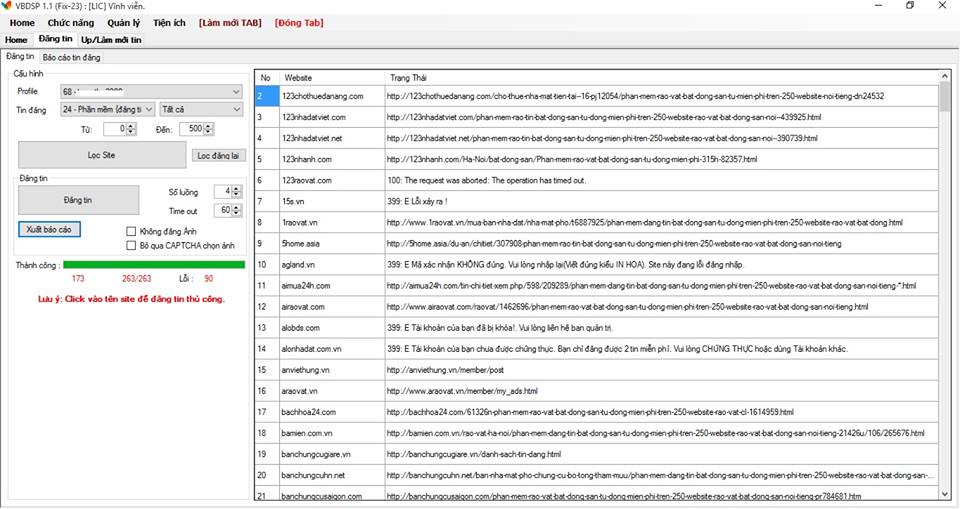Click Làm mới TAB menu item
This screenshot has width=960, height=509.
tap(230, 23)
